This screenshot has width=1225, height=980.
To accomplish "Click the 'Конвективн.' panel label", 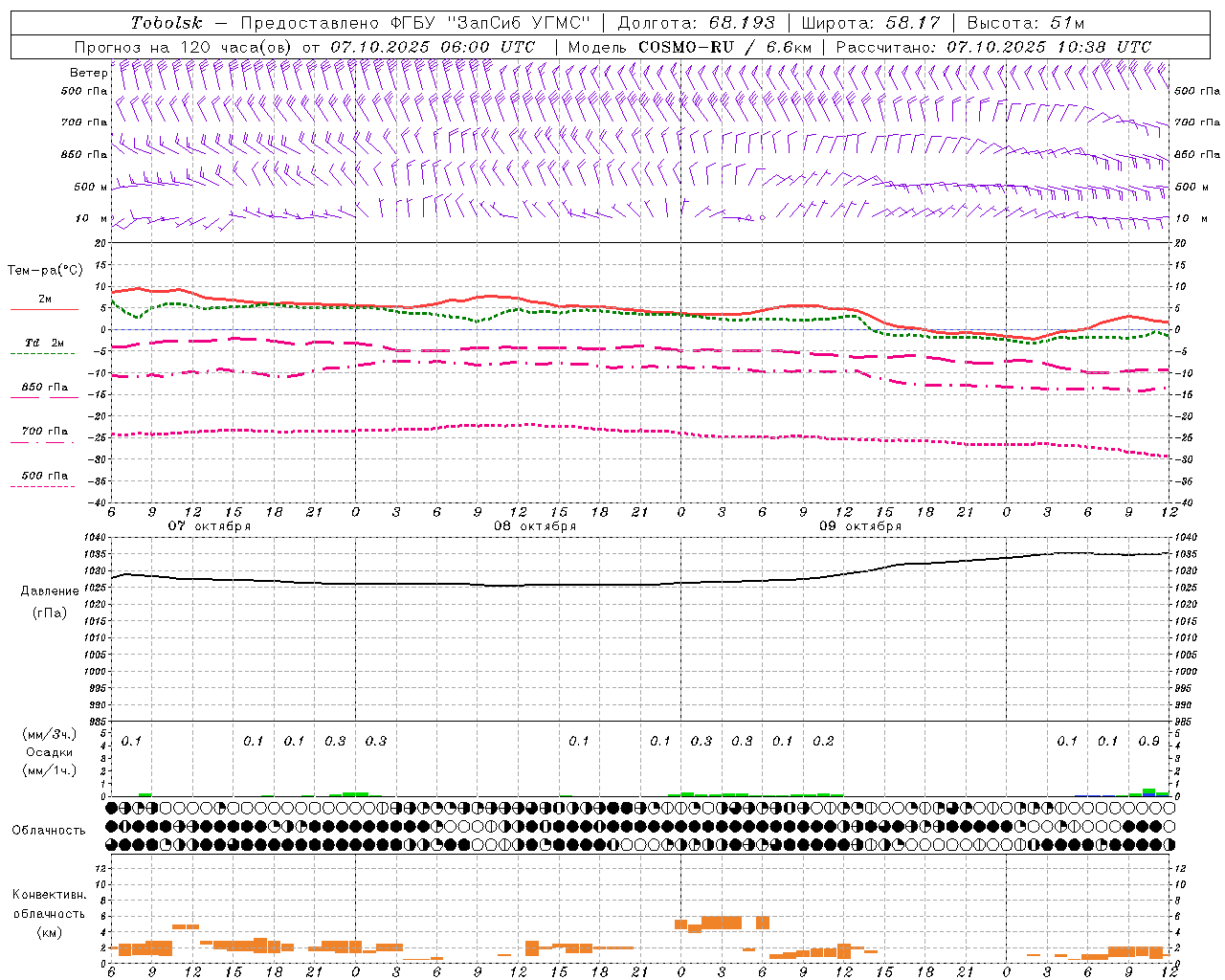I will click(x=50, y=895).
